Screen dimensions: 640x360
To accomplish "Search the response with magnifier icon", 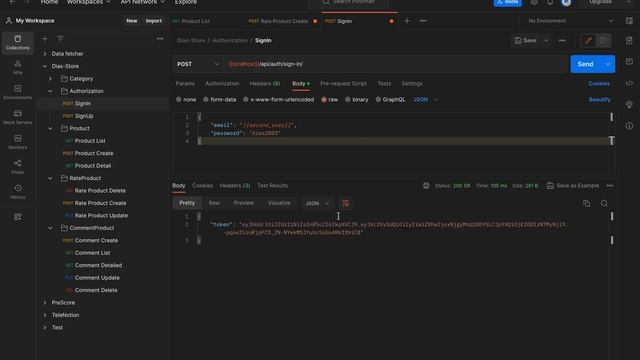I will (604, 203).
